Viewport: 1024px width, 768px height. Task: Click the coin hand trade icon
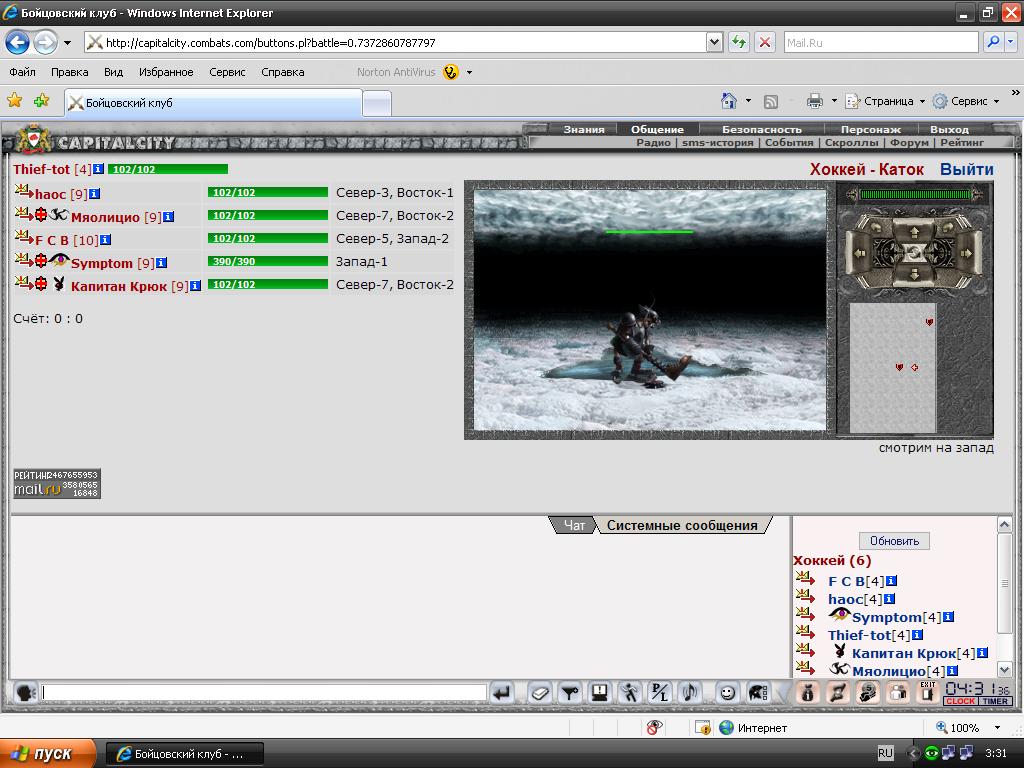point(867,693)
